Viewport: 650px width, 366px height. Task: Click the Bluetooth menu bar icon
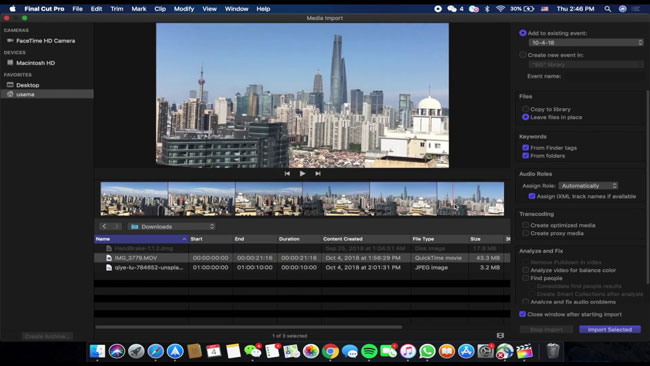tap(487, 9)
